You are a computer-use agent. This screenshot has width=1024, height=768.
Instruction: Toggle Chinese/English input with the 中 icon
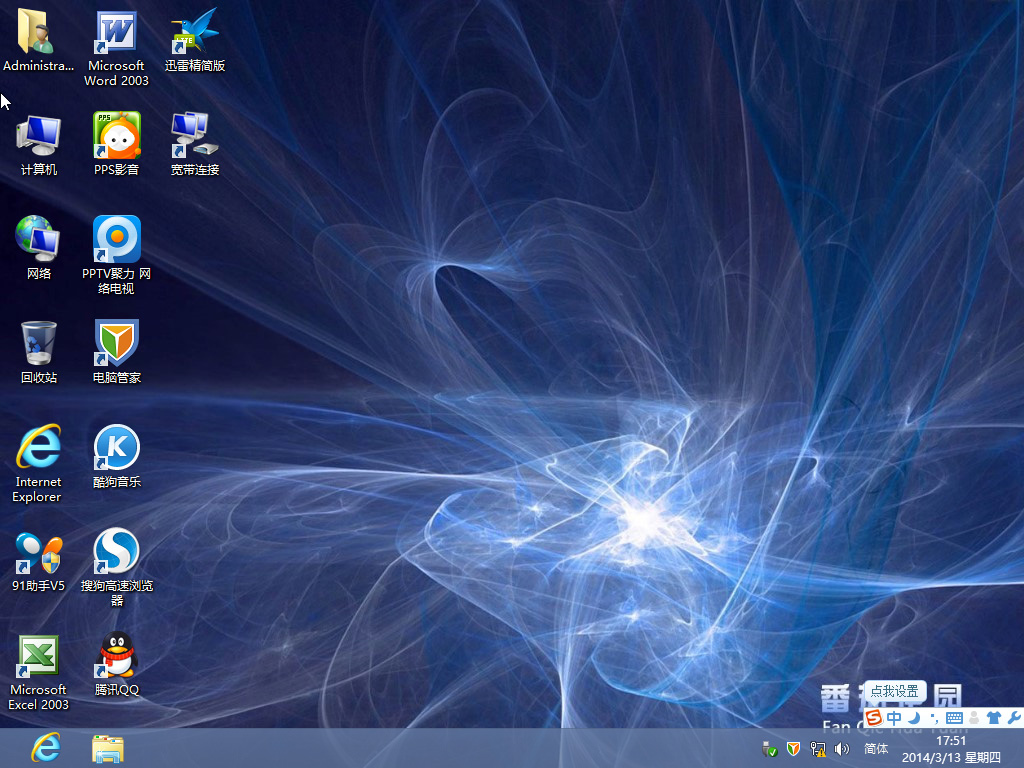click(x=894, y=718)
